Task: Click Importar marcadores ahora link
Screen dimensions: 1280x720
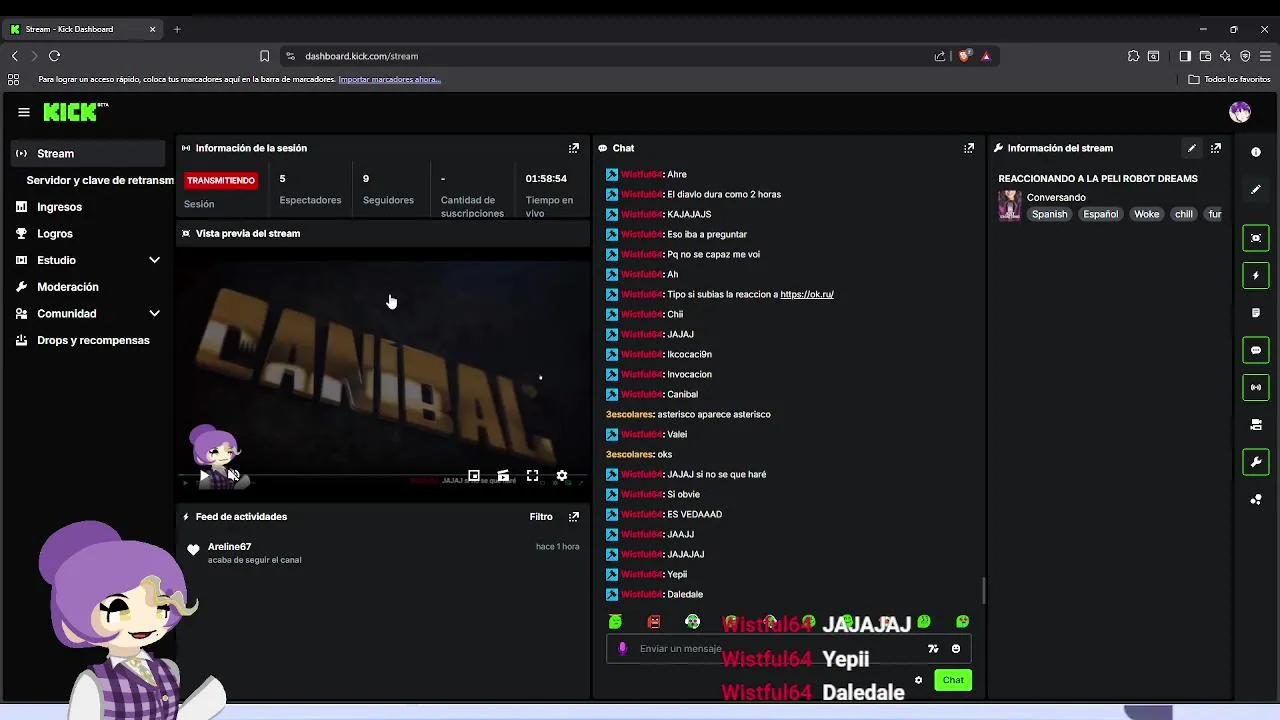Action: coord(389,79)
